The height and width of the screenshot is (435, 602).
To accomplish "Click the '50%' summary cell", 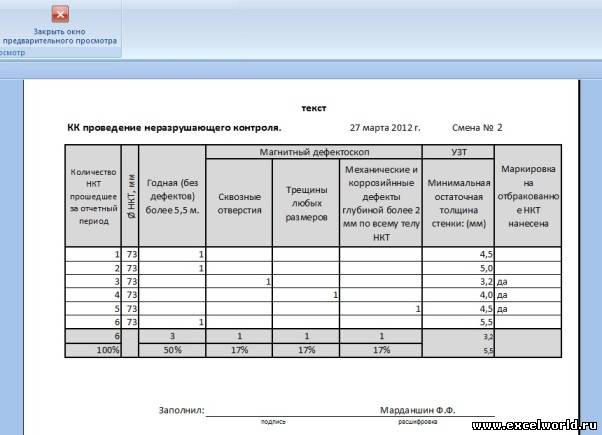I will [x=172, y=350].
